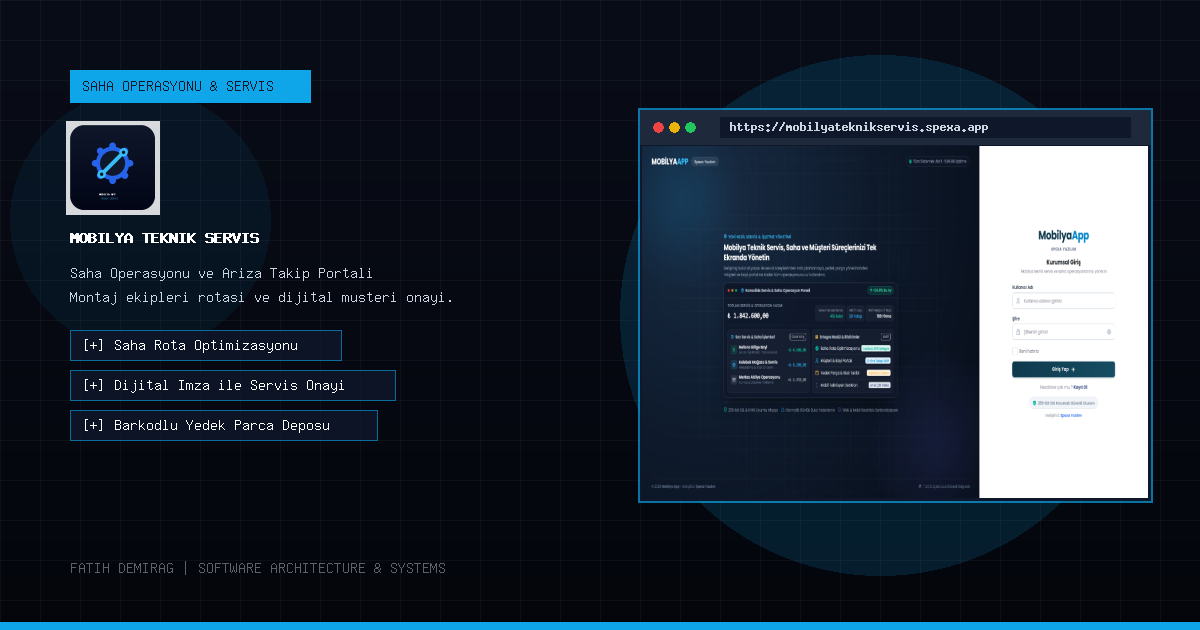Focus the Kullanıcı Adı input field
Image resolution: width=1200 pixels, height=630 pixels.
1063,301
